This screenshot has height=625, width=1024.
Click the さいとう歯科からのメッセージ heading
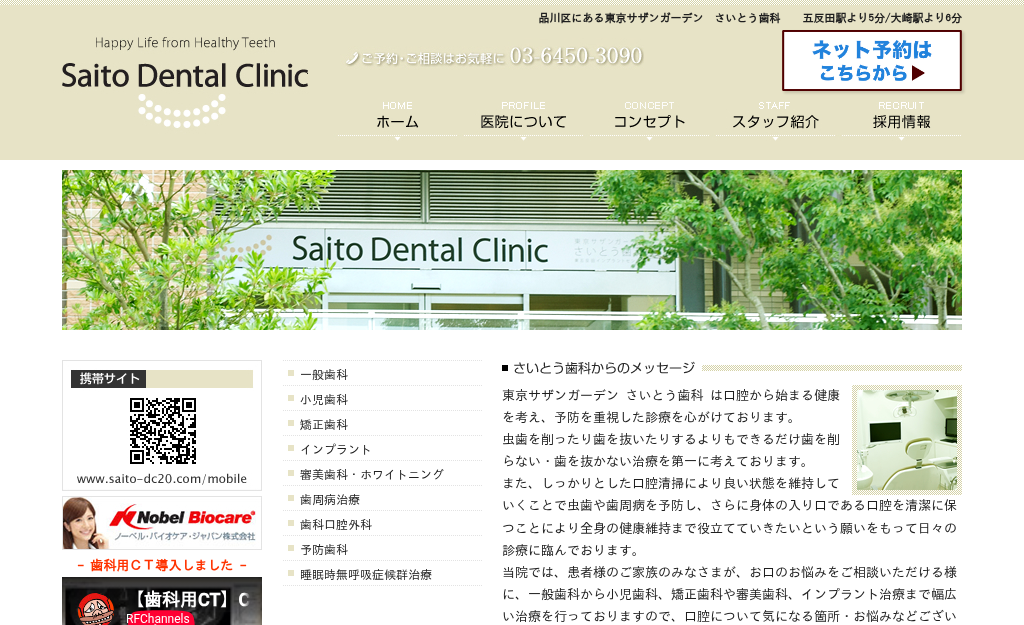point(603,368)
